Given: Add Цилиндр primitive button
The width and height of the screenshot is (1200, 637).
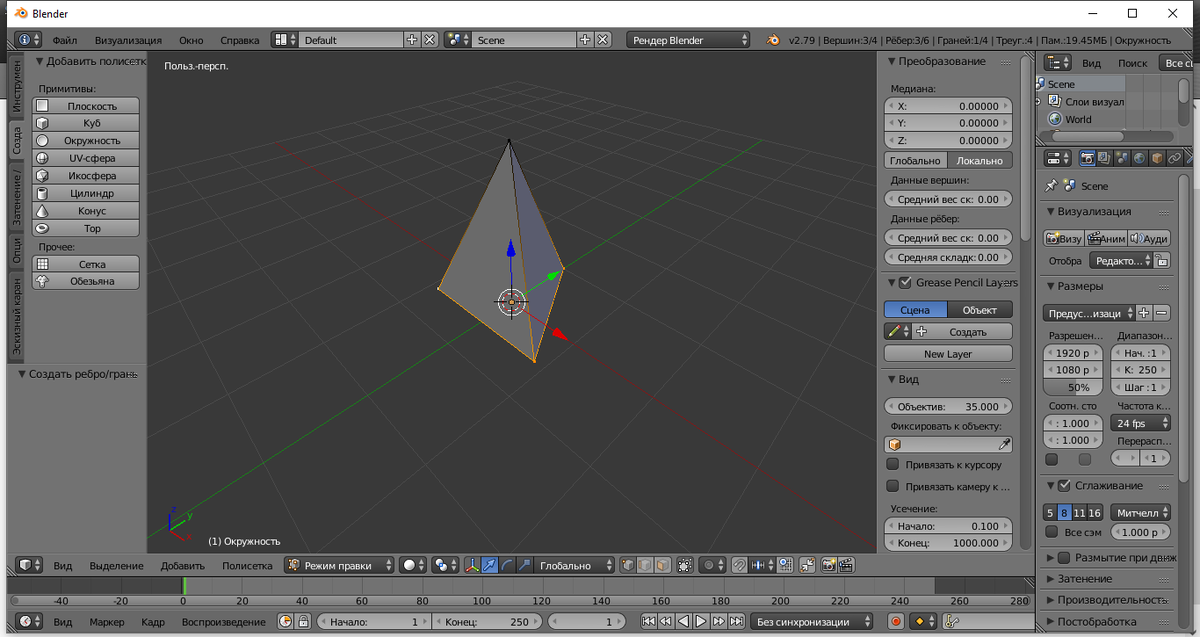Looking at the screenshot, I should [86, 193].
